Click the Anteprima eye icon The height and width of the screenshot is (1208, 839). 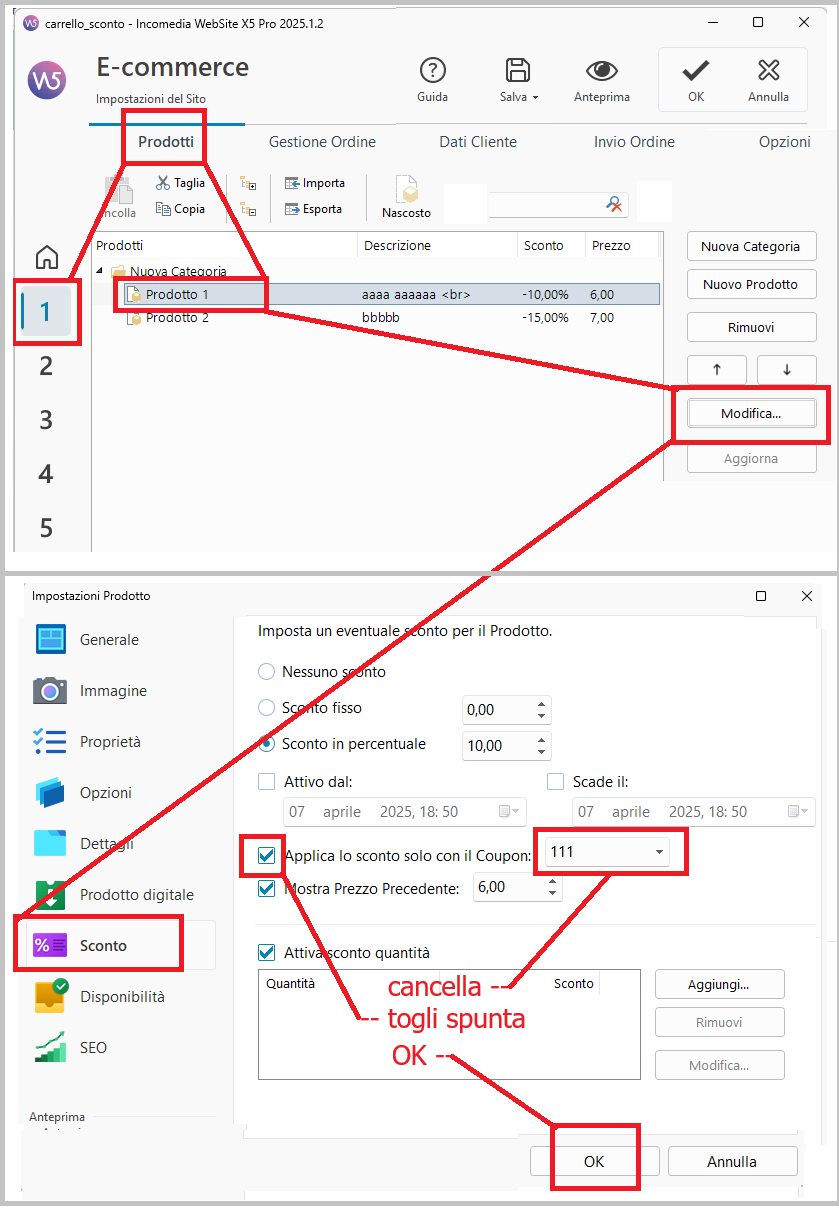[x=601, y=71]
